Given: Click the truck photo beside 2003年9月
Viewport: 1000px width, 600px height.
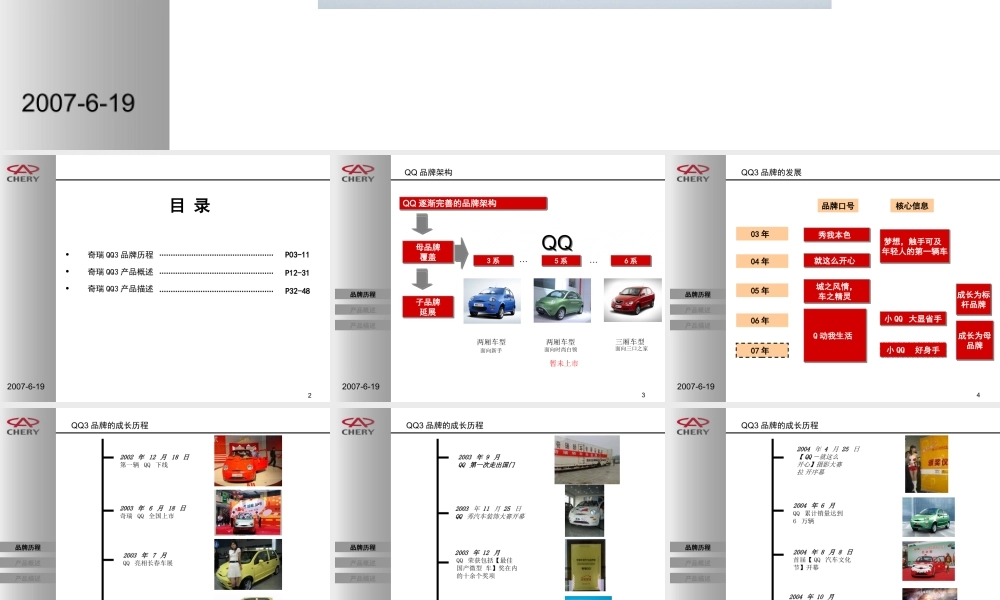Looking at the screenshot, I should click(587, 460).
